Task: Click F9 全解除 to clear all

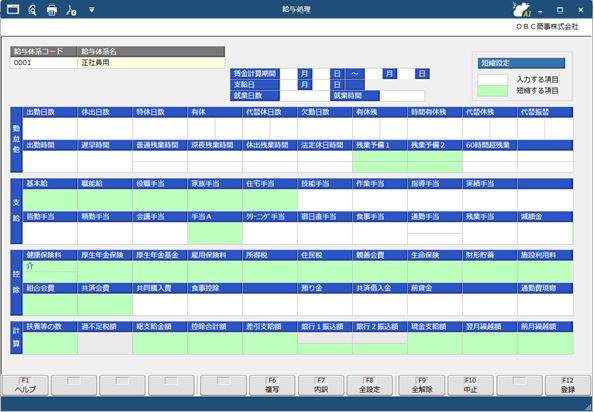Action: (422, 385)
